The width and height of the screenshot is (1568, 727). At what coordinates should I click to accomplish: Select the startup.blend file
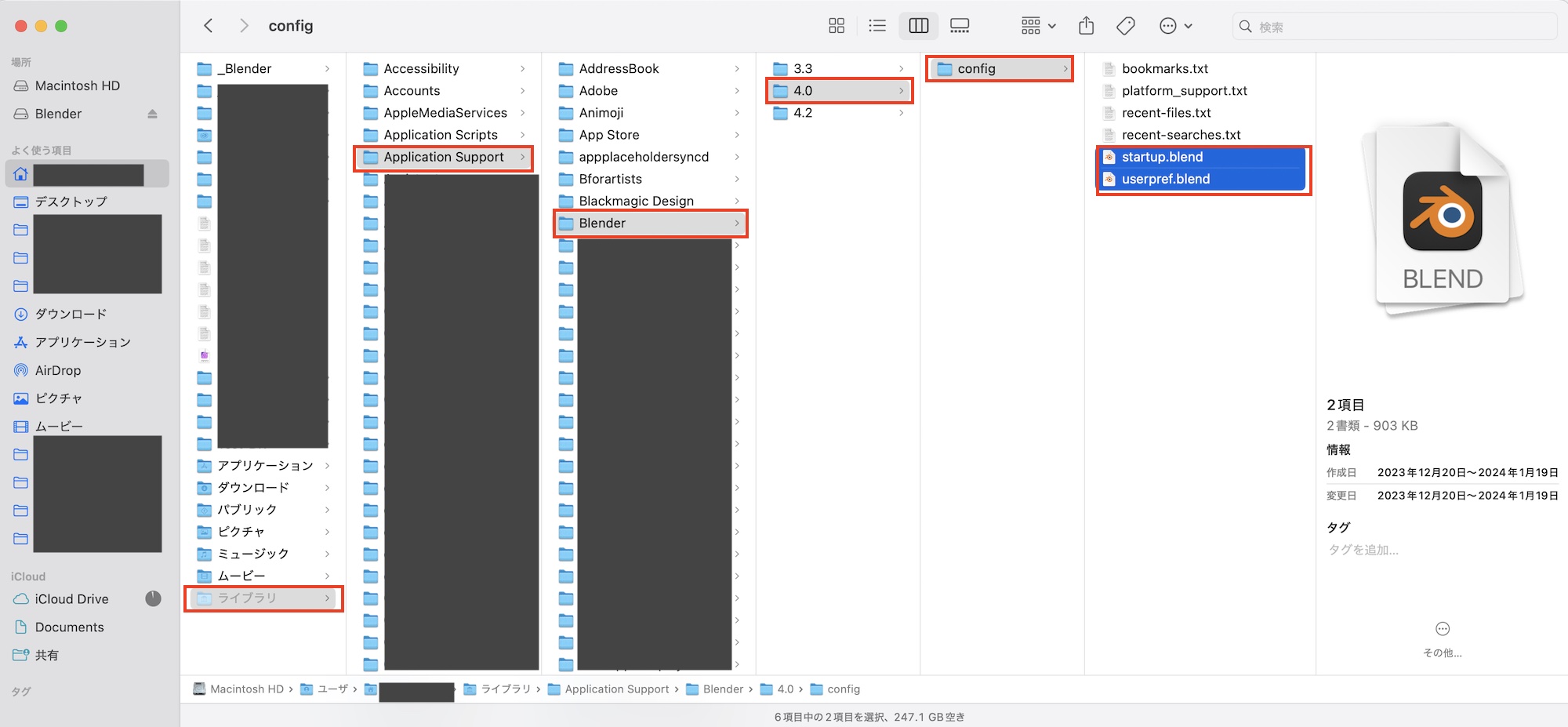[x=1162, y=157]
